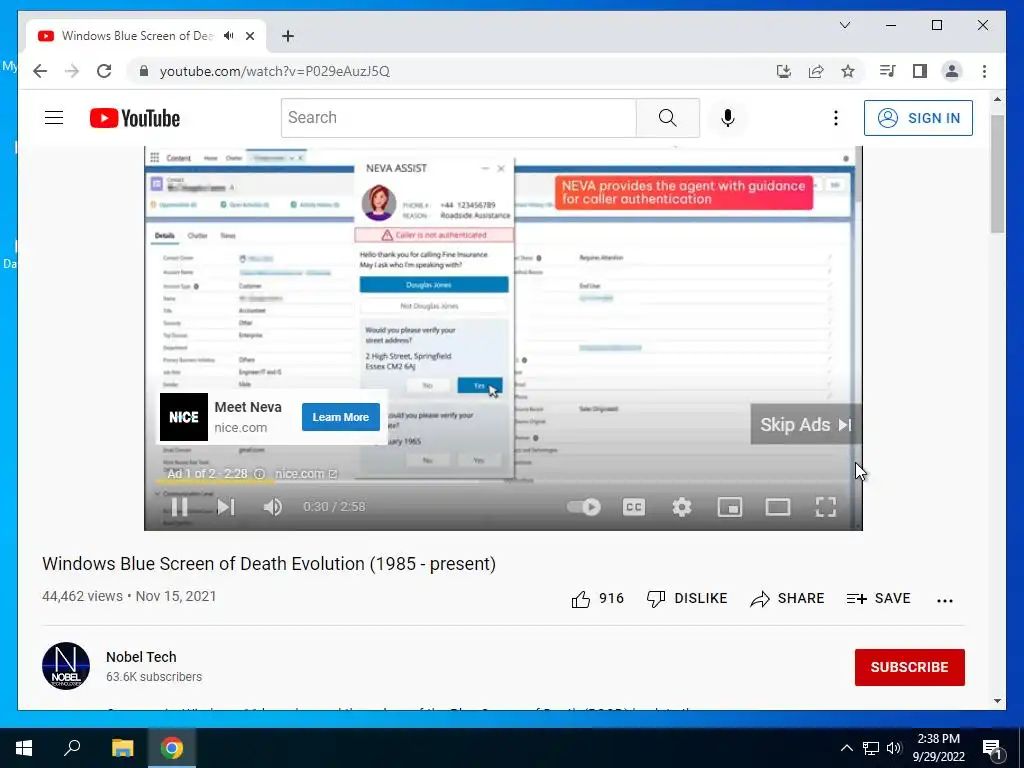Select the Windows Blue Screen of Death tab

point(137,36)
